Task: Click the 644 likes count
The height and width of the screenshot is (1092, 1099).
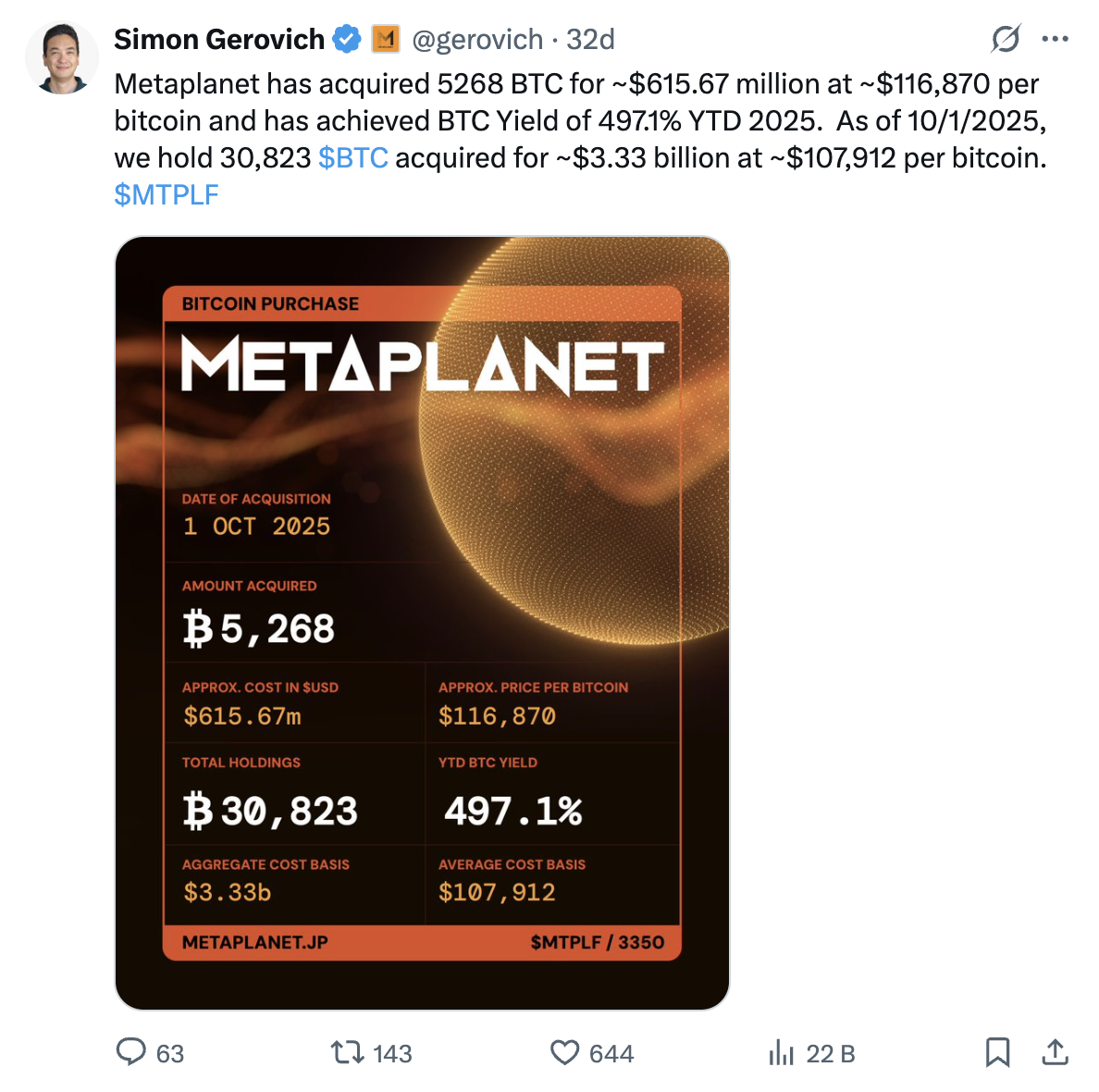Action: coord(611,1054)
